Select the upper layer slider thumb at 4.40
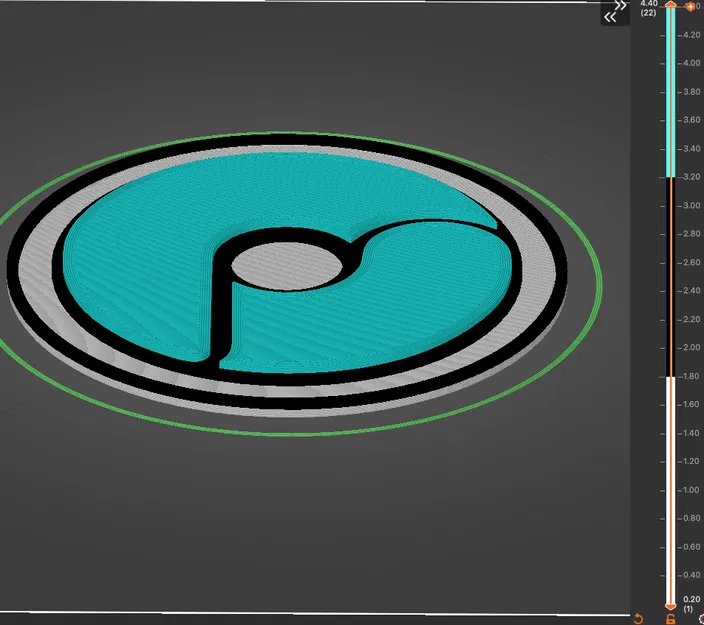 pos(670,4)
